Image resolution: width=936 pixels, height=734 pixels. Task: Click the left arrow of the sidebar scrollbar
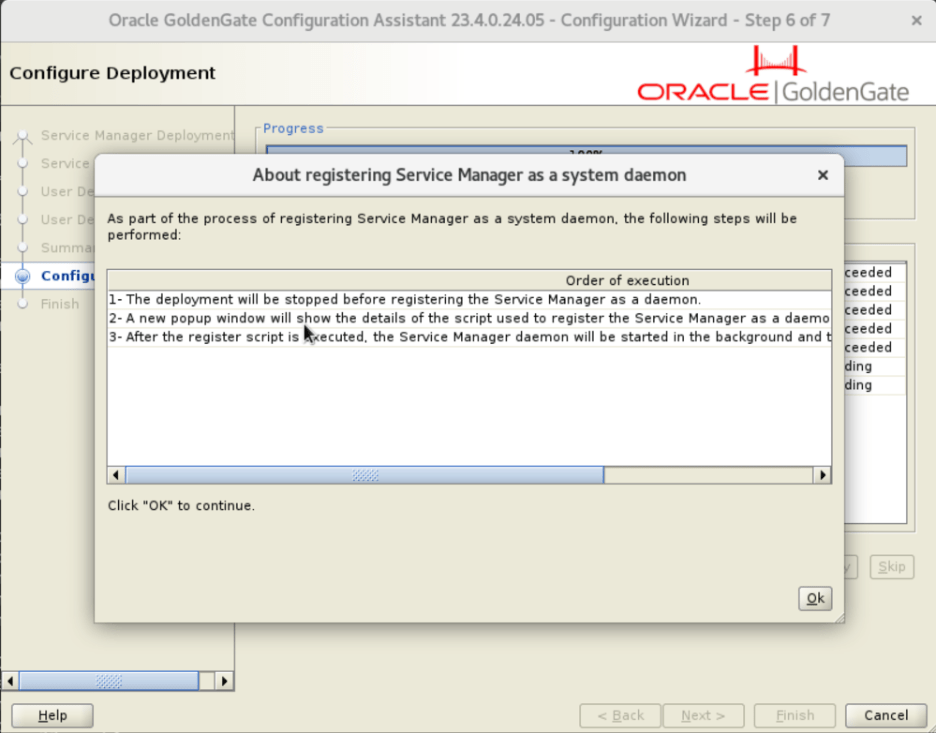pos(10,681)
